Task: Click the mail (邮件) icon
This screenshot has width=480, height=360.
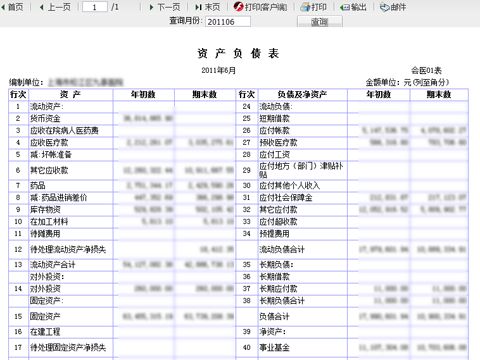Action: [x=385, y=7]
